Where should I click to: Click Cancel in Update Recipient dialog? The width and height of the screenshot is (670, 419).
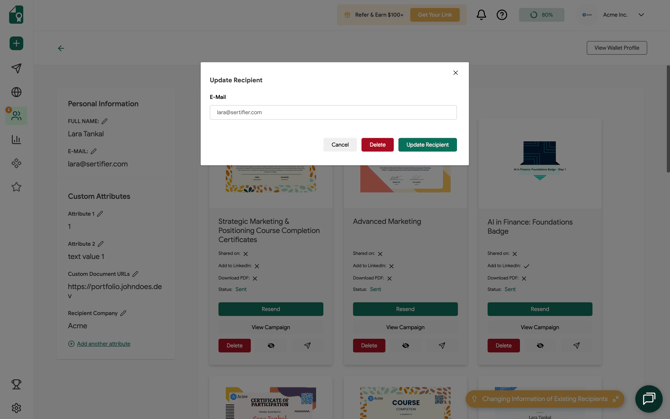click(340, 145)
